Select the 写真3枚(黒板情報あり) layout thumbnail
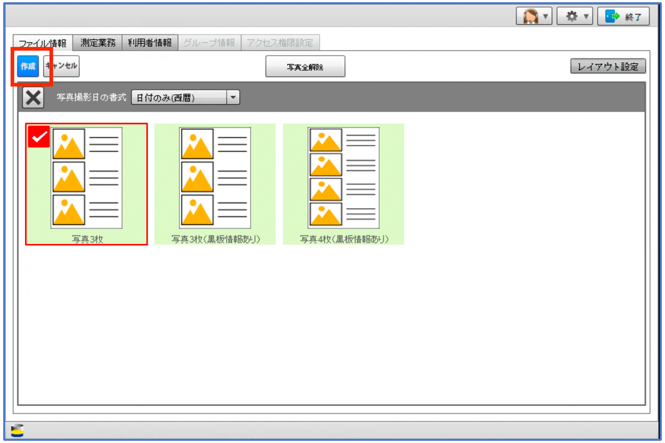This screenshot has height=443, width=665. pyautogui.click(x=215, y=178)
